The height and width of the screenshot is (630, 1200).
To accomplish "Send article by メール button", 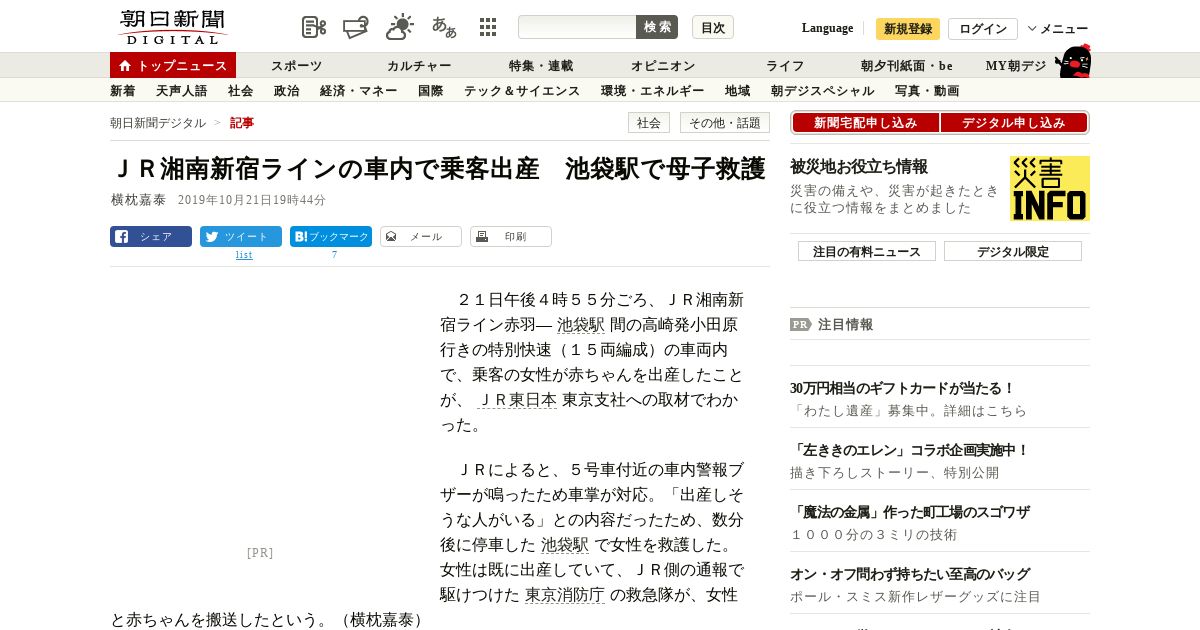I will pos(421,237).
